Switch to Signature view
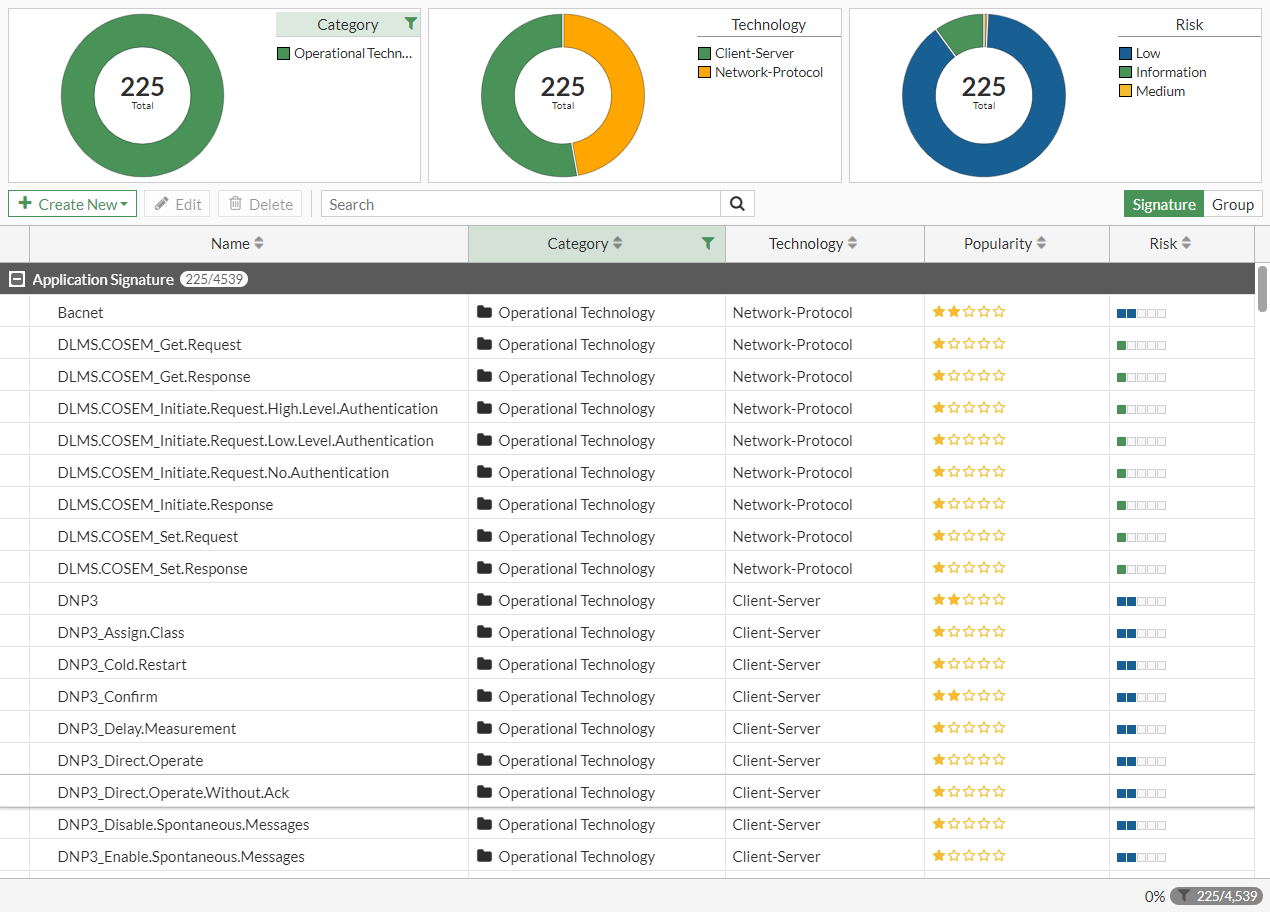Image resolution: width=1270 pixels, height=912 pixels. [x=1163, y=204]
